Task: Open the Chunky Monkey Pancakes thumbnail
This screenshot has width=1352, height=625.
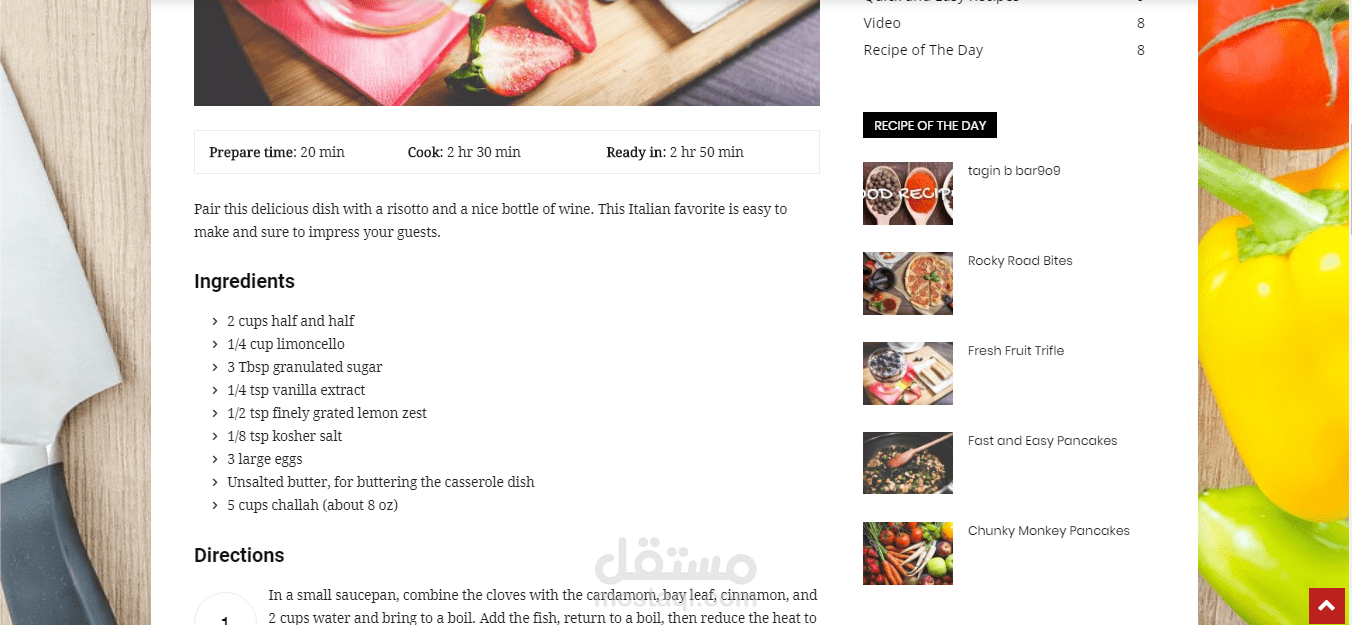Action: pos(908,554)
